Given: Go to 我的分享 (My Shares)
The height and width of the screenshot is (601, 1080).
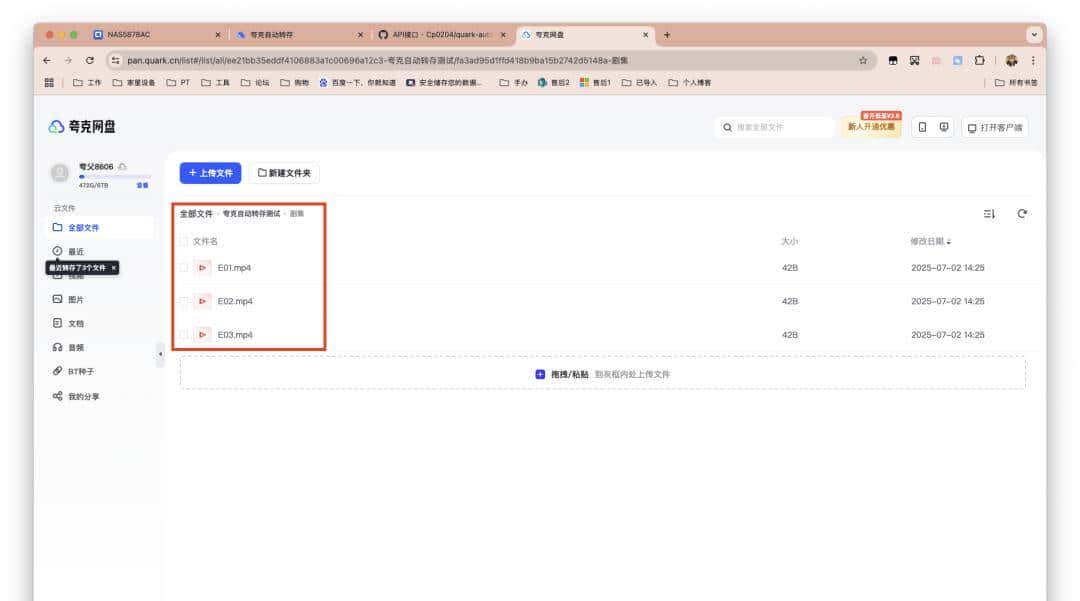Looking at the screenshot, I should coord(83,396).
